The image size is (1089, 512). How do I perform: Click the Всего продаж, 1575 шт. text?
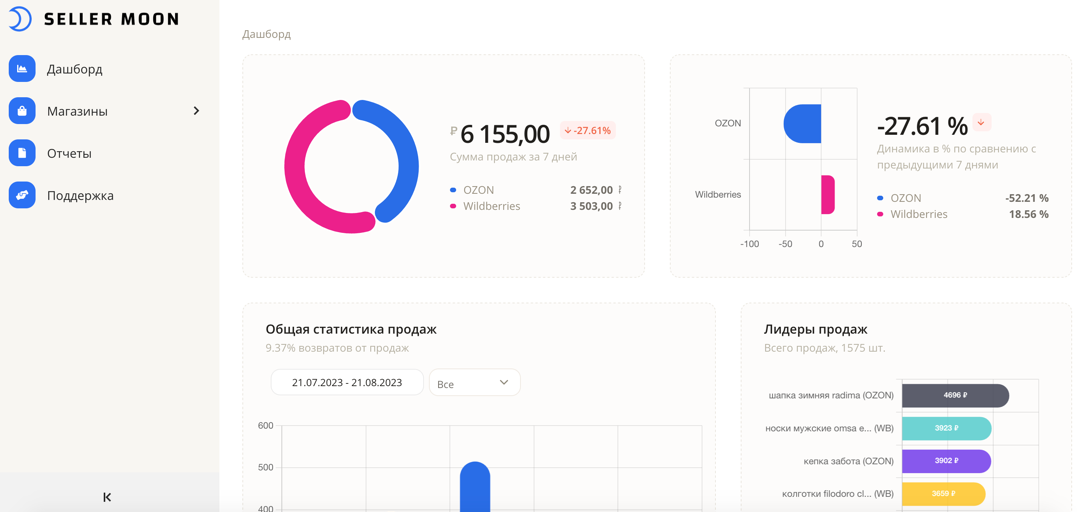(x=824, y=348)
